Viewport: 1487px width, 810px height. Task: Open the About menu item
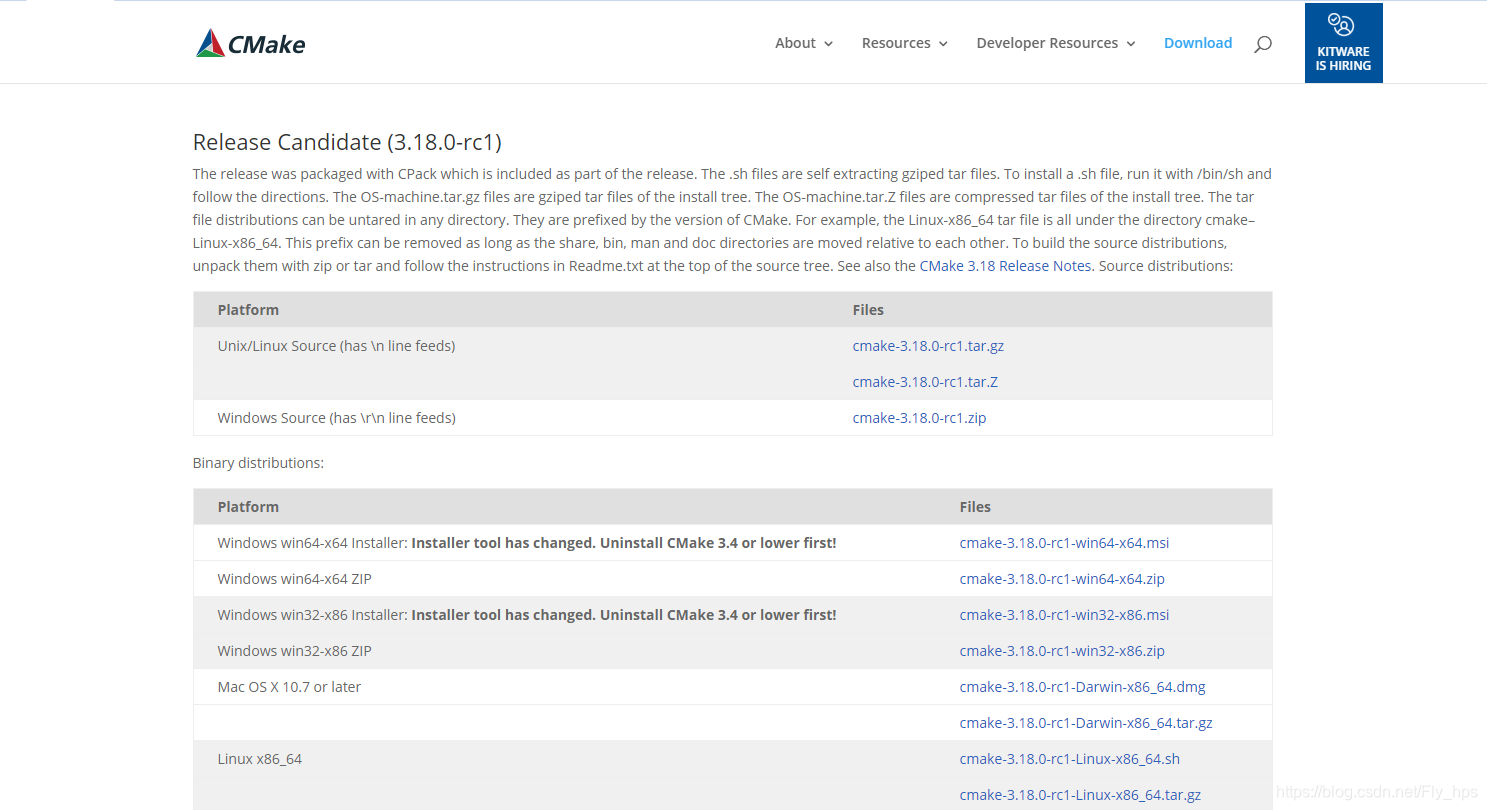point(795,43)
